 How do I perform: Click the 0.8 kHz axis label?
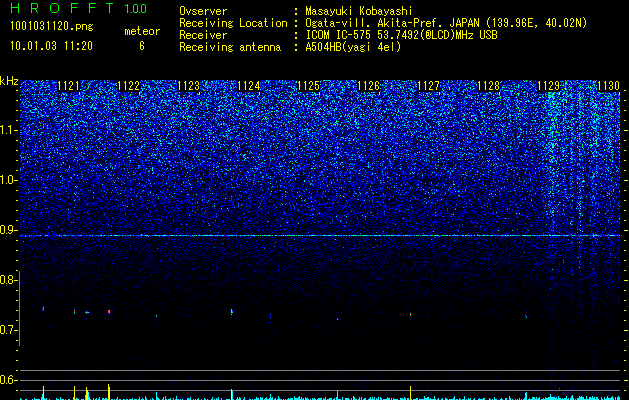(x=9, y=280)
